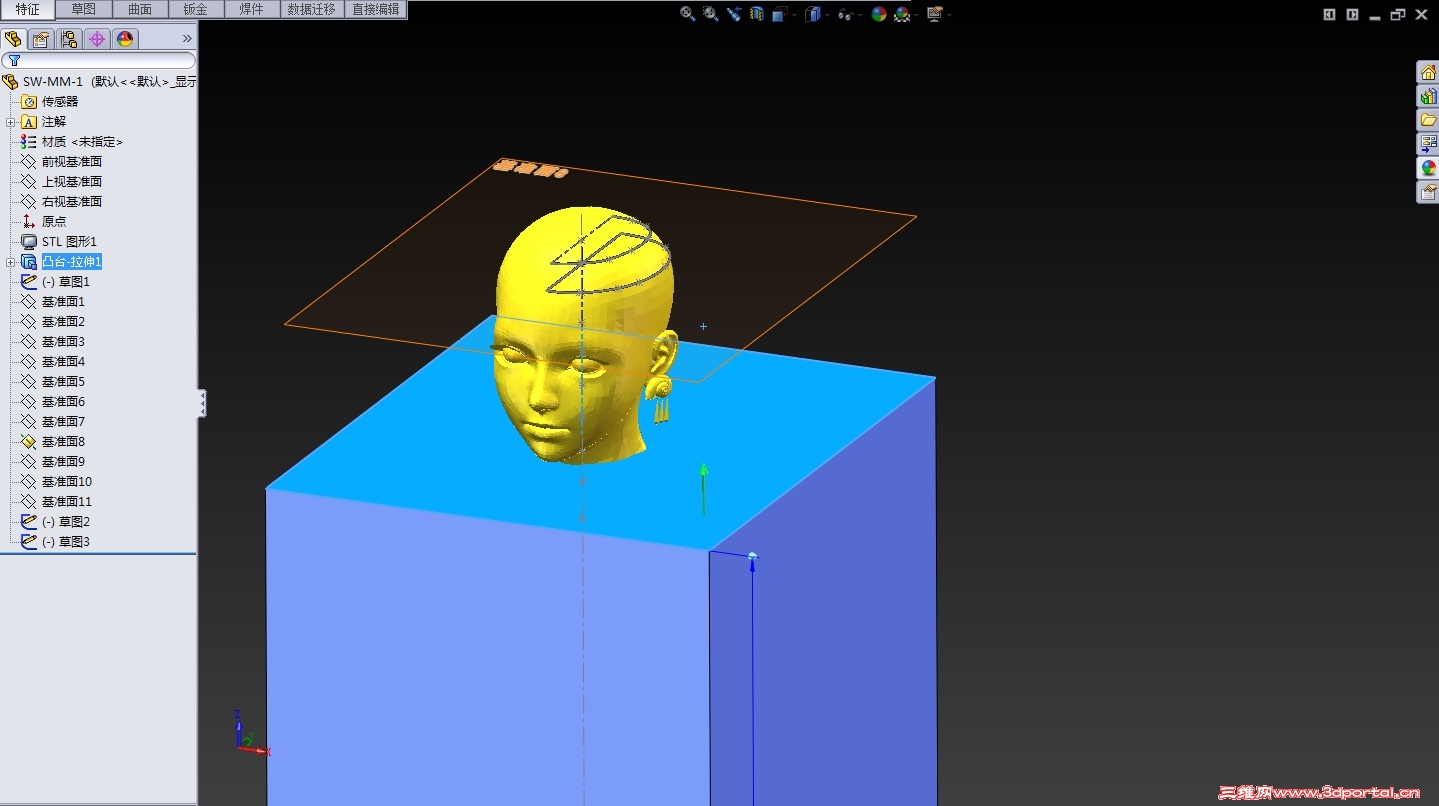Select 基准面10 in the tree
Viewport: 1439px width, 806px height.
point(56,482)
